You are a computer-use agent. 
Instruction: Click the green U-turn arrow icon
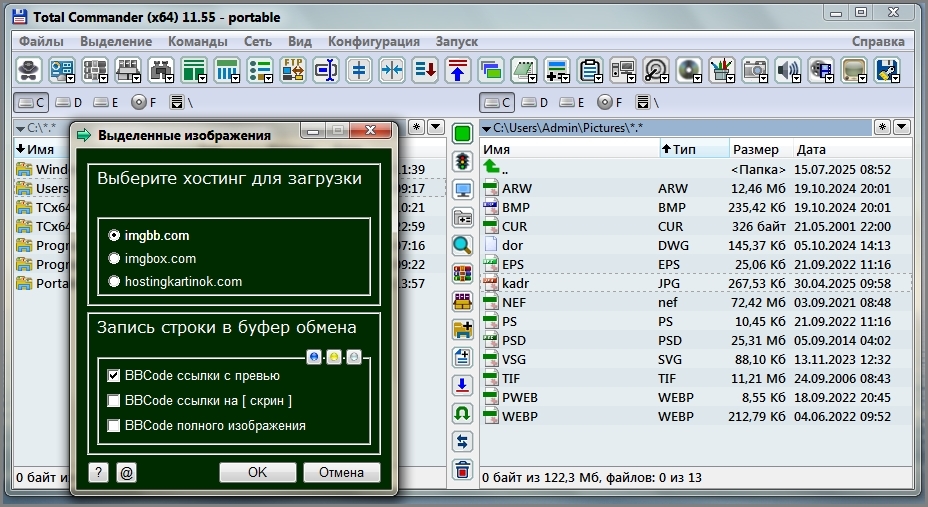(x=462, y=414)
